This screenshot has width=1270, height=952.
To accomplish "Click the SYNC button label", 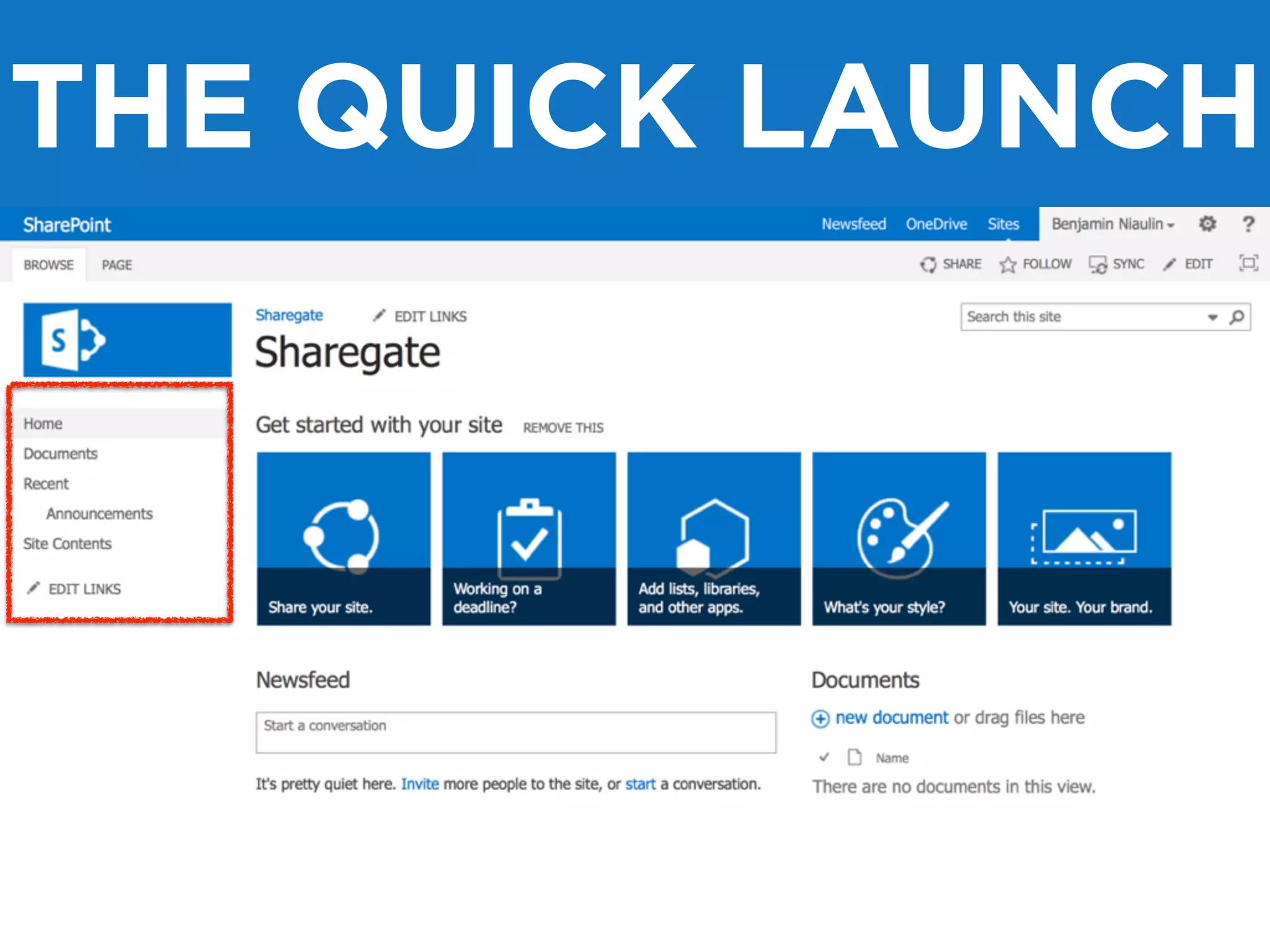I will tap(1128, 264).
